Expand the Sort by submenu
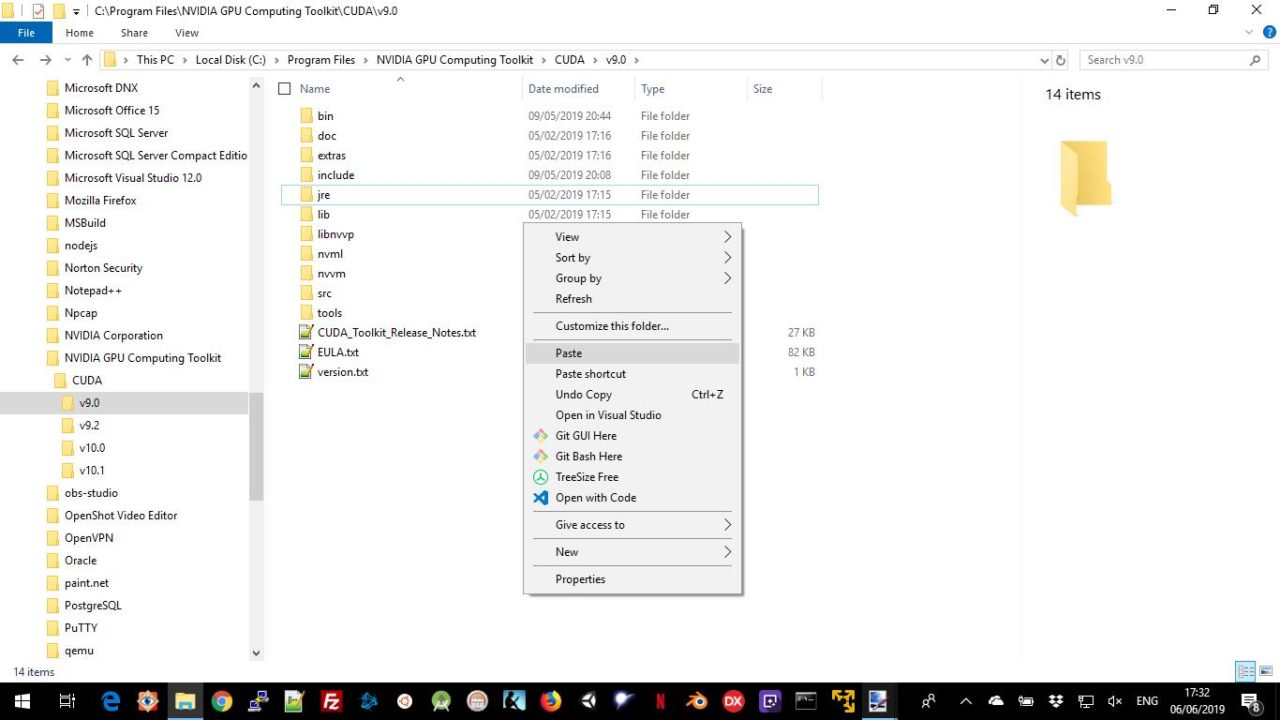This screenshot has width=1280, height=720. (x=632, y=258)
